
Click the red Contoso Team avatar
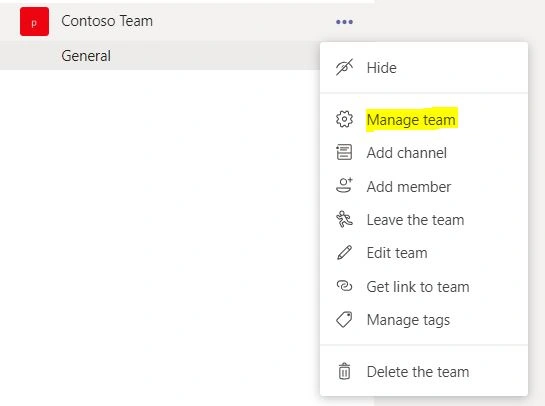coord(34,22)
